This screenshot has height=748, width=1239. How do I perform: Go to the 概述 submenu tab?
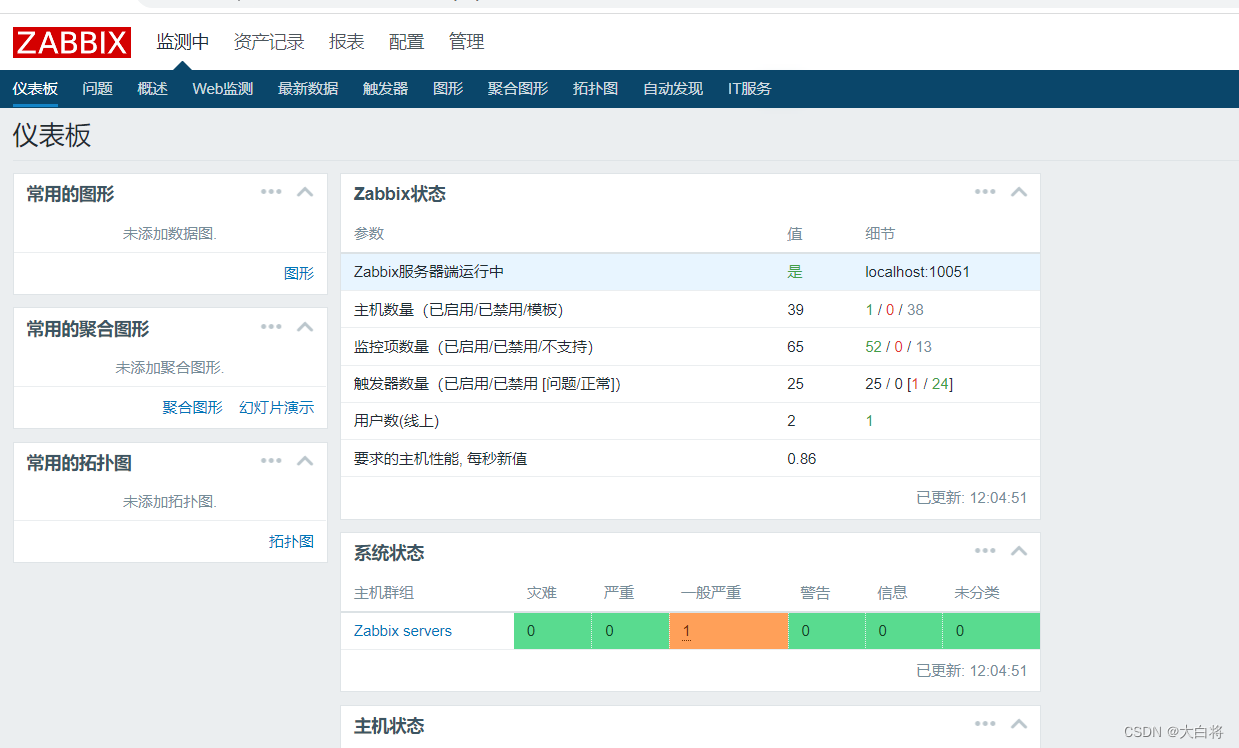(153, 89)
